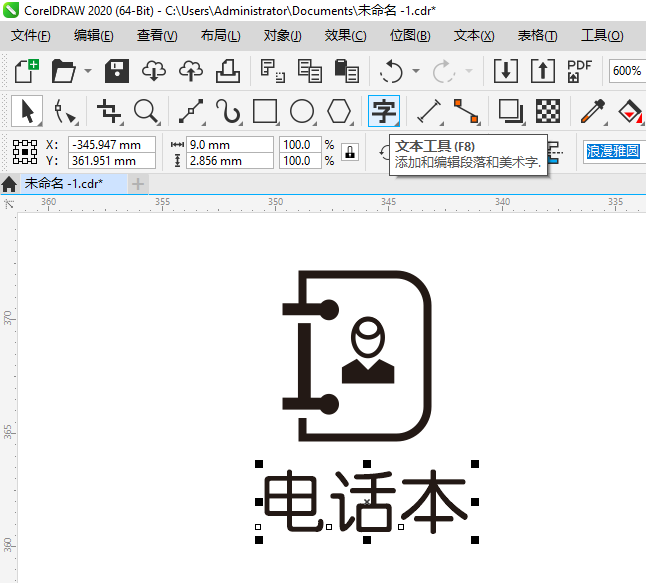The image size is (646, 583).
Task: Open the 查看(V) menu
Action: click(x=157, y=36)
